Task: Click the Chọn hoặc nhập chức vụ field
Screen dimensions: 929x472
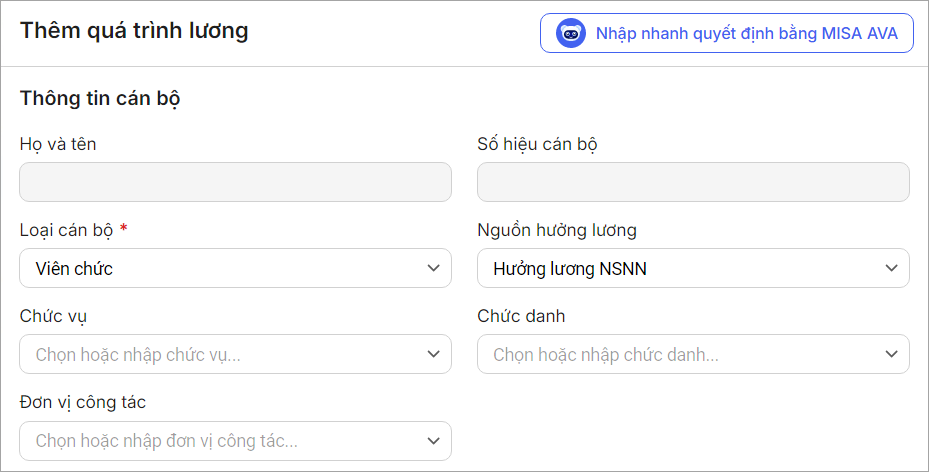Action: click(220, 354)
